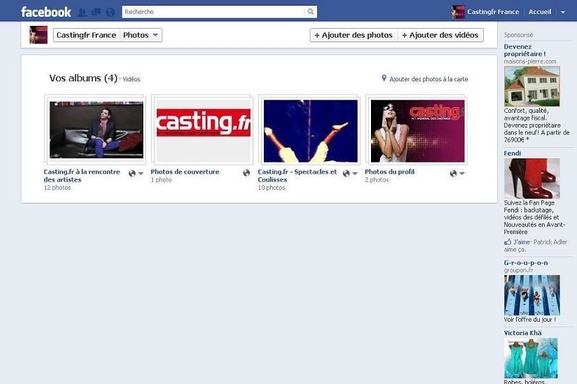Click '2 photos' count text
This screenshot has height=384, width=577.
coord(376,180)
